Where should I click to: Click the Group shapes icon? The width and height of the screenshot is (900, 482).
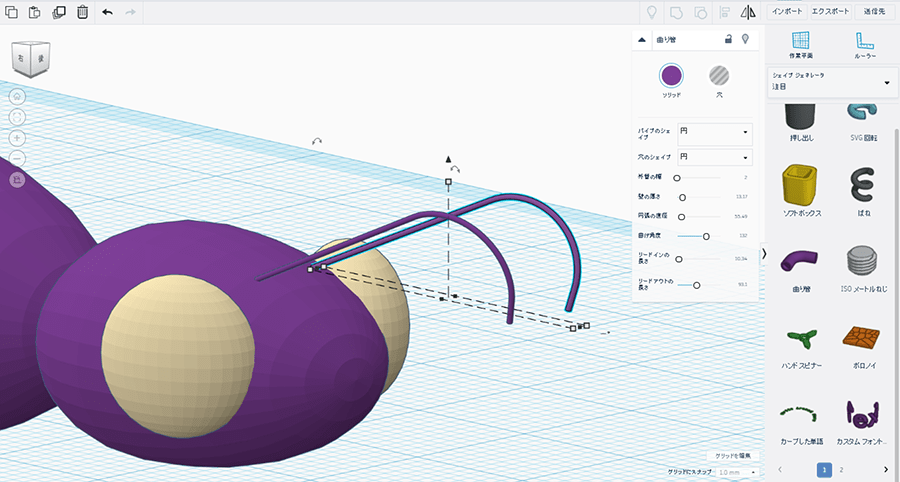(676, 12)
